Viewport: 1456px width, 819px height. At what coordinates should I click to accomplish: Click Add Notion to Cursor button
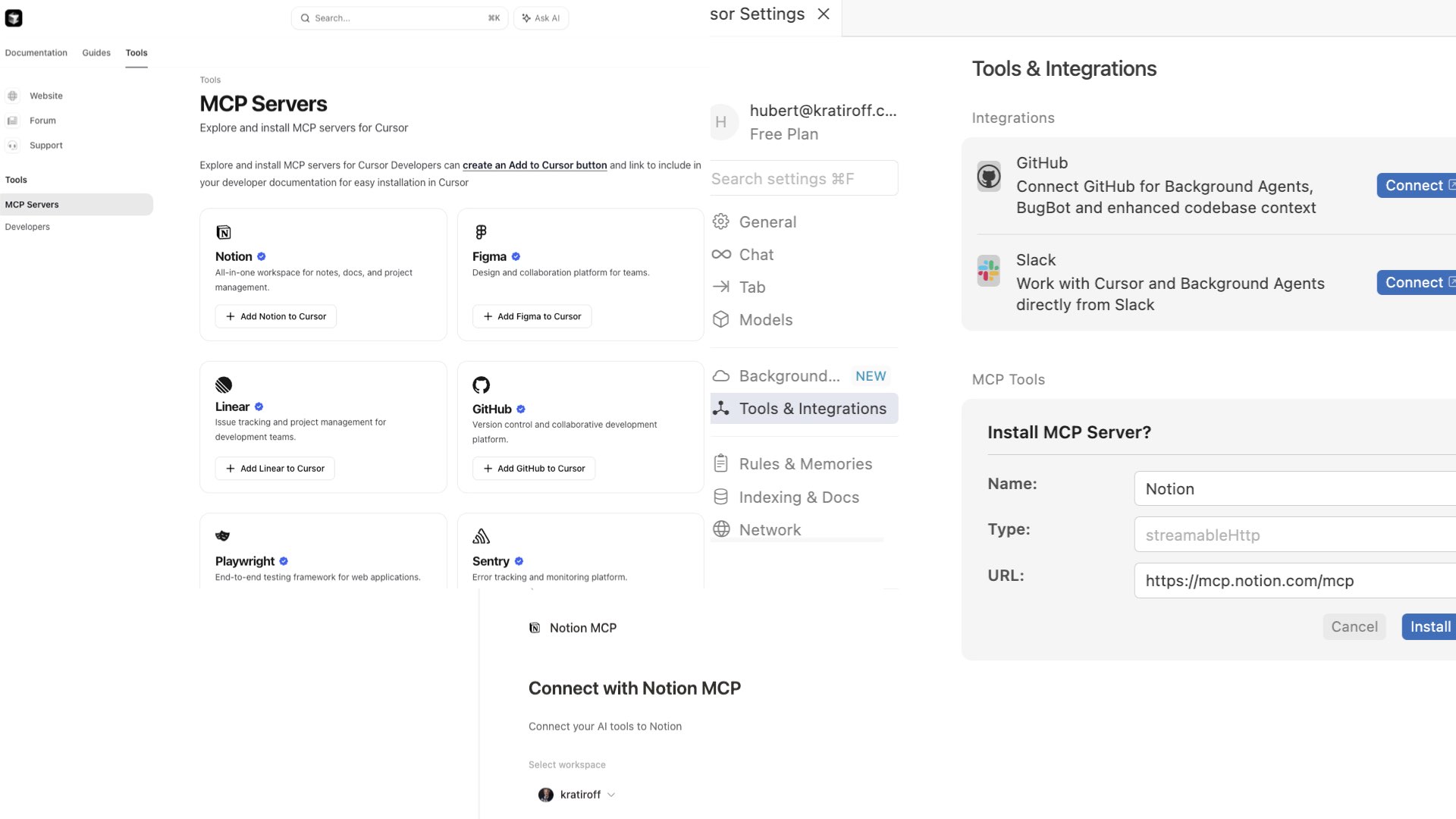275,317
